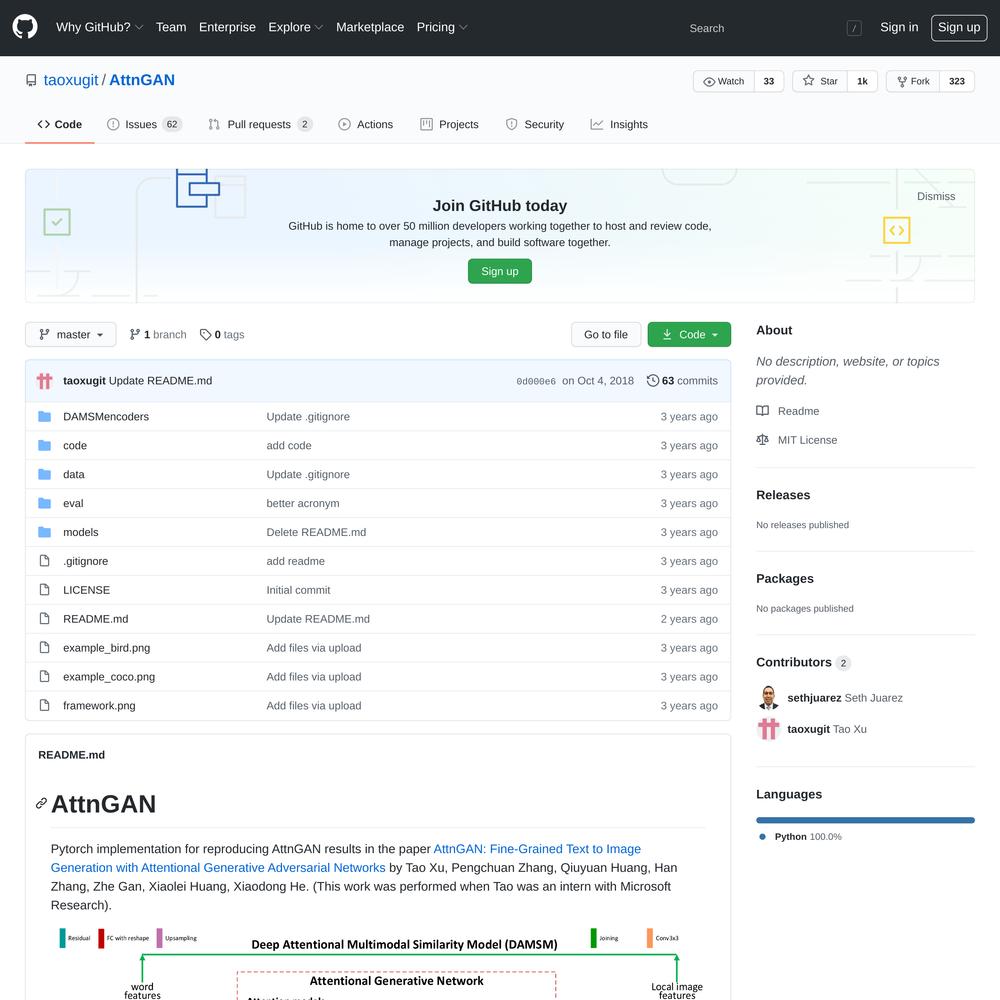Screen dimensions: 1000x1000
Task: Click Sign up button in header
Action: [959, 27]
